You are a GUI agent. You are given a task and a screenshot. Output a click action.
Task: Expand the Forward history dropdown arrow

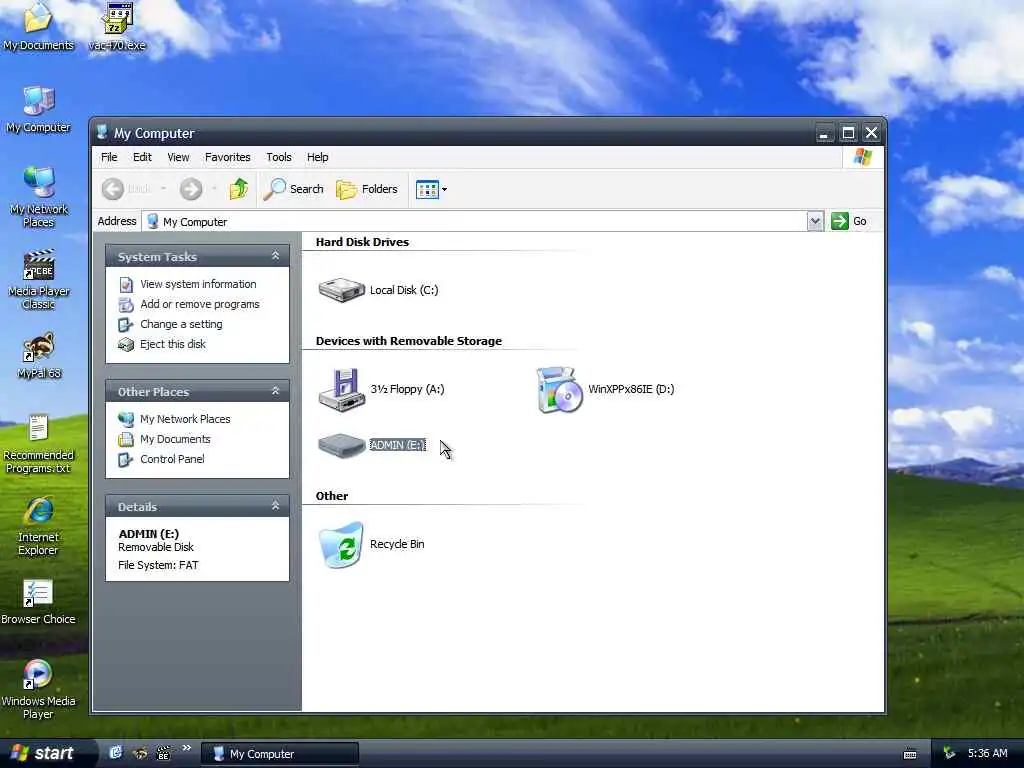pyautogui.click(x=214, y=189)
